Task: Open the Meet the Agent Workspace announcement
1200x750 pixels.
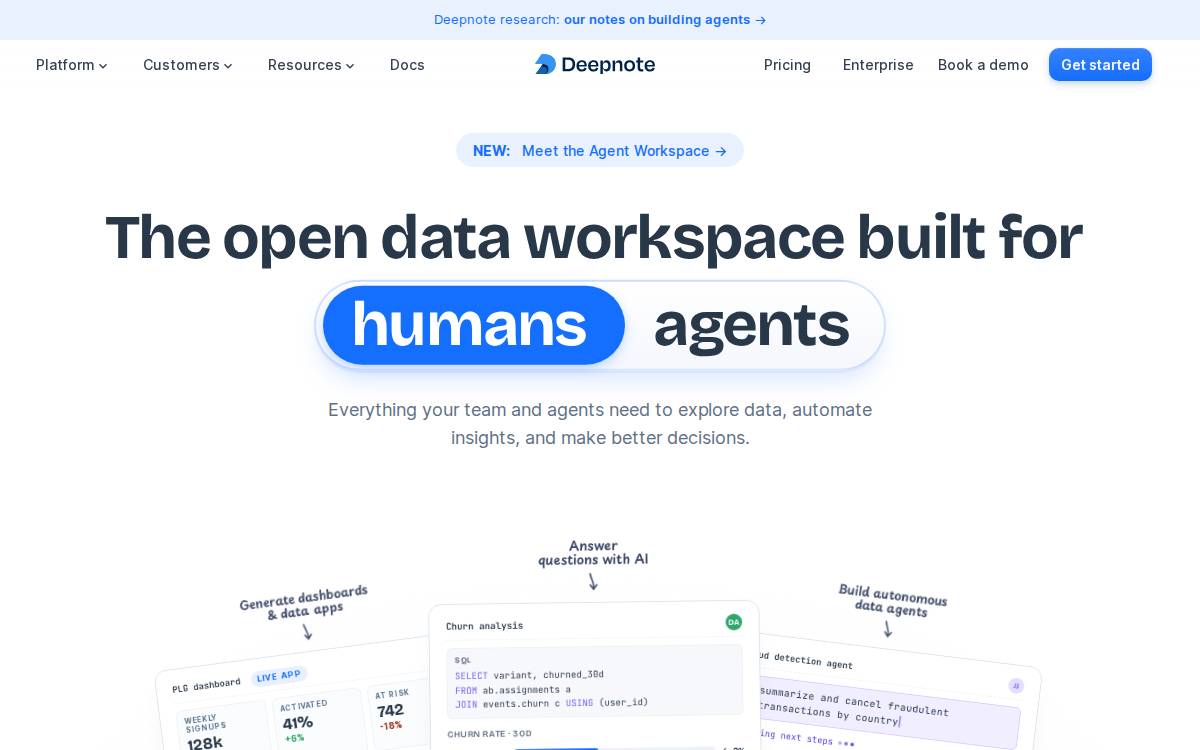Action: (600, 150)
